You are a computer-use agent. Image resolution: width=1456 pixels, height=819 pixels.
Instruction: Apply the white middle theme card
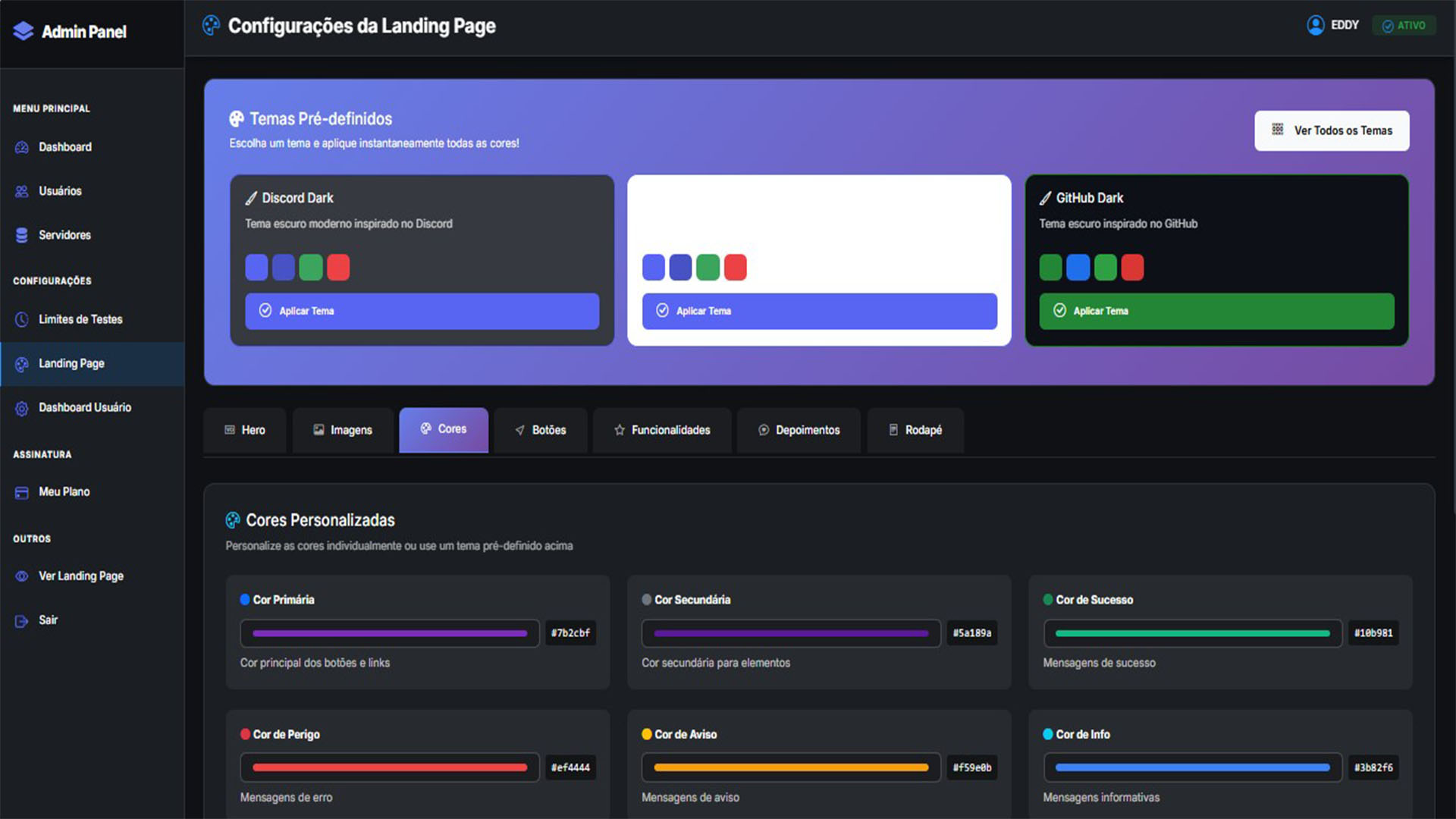tap(819, 311)
